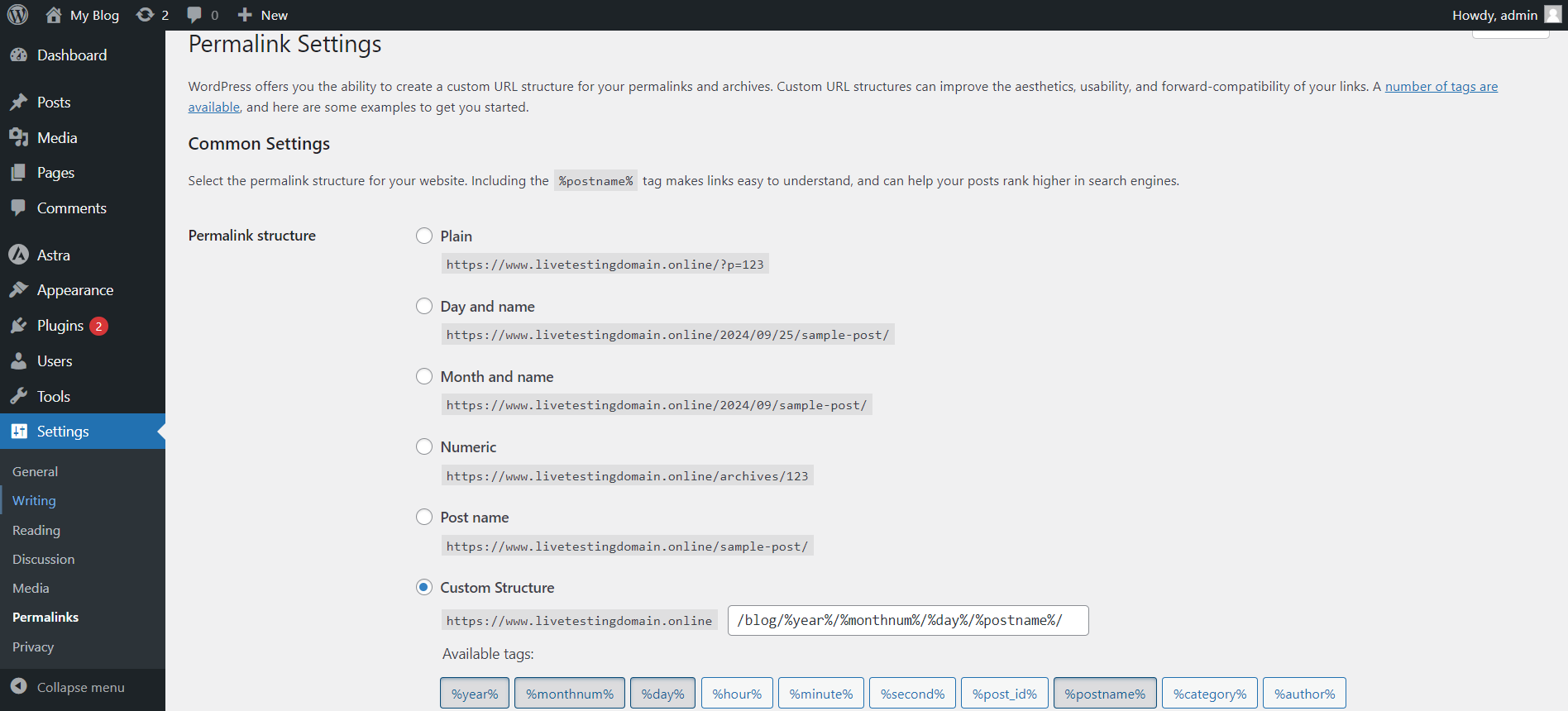Click the Settings sliders icon

tap(19, 432)
